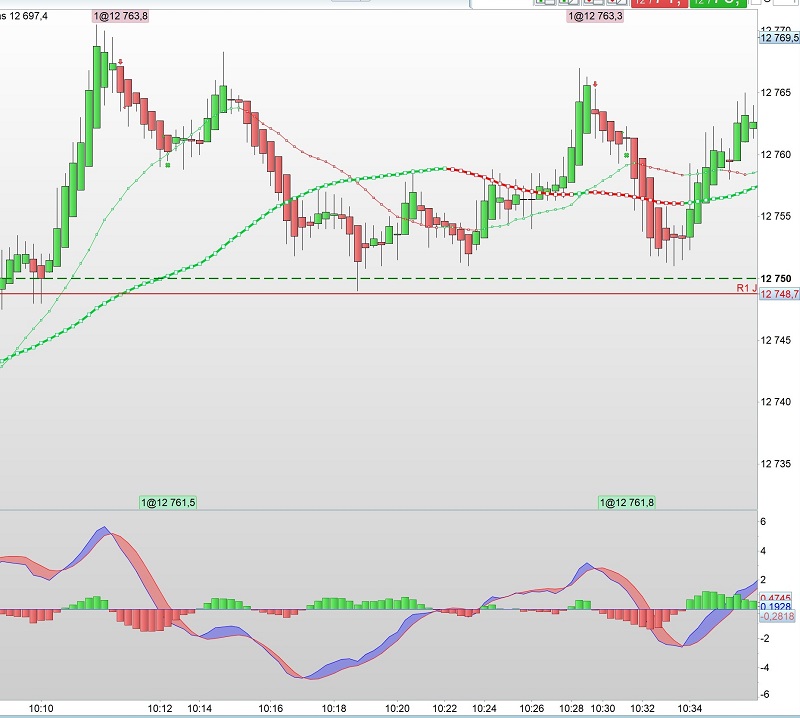The height and width of the screenshot is (718, 800).
Task: Click the green exit marker near 10:31
Action: [x=627, y=155]
